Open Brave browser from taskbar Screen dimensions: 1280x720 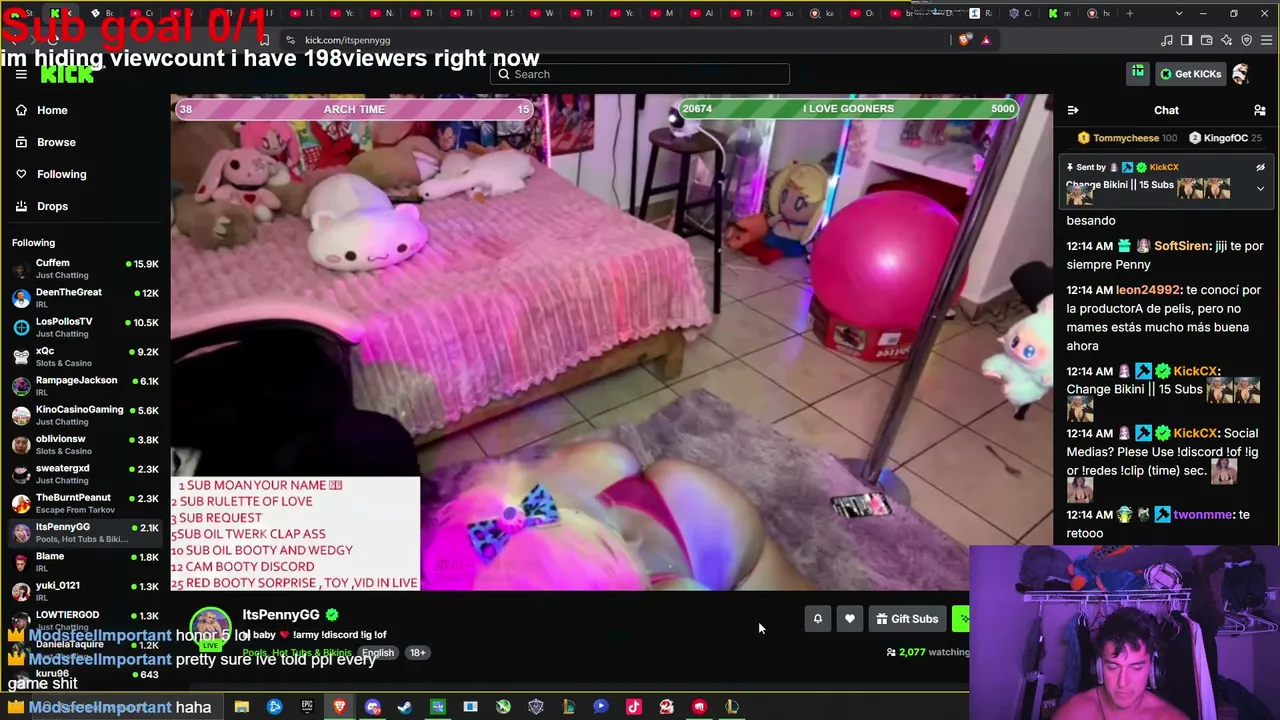[340, 707]
